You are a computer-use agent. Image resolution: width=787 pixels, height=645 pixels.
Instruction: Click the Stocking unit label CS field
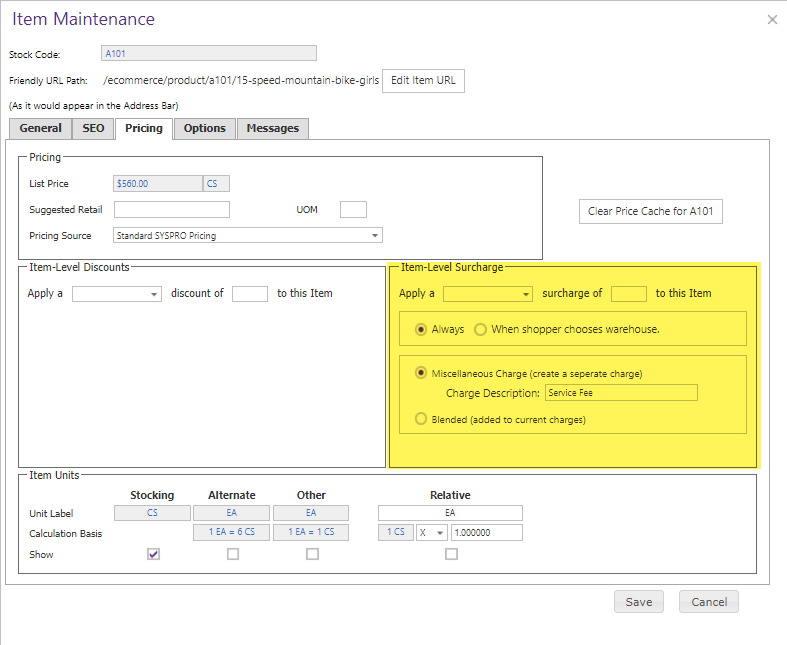tap(153, 512)
